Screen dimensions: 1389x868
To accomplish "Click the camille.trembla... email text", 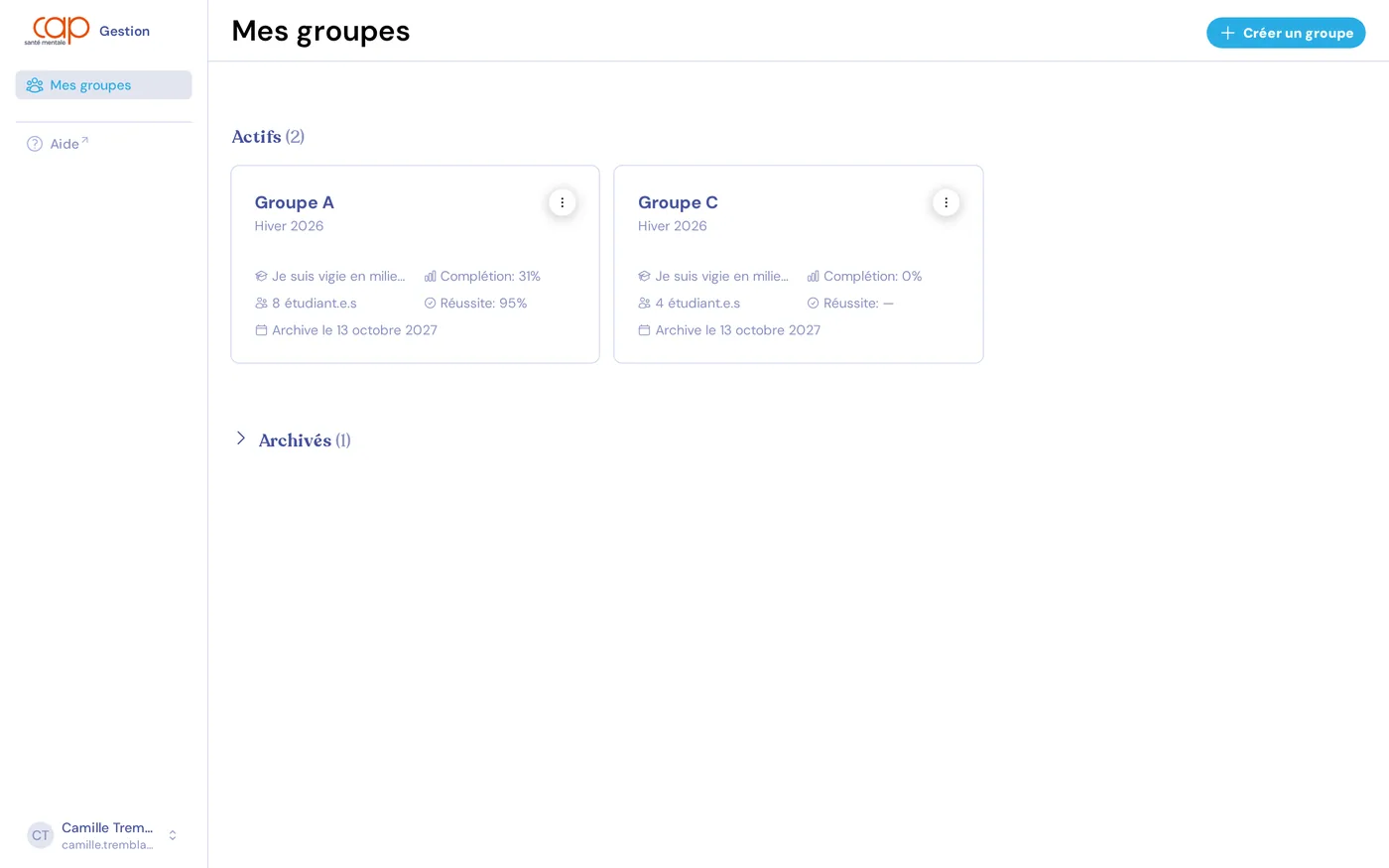I will coord(107,845).
